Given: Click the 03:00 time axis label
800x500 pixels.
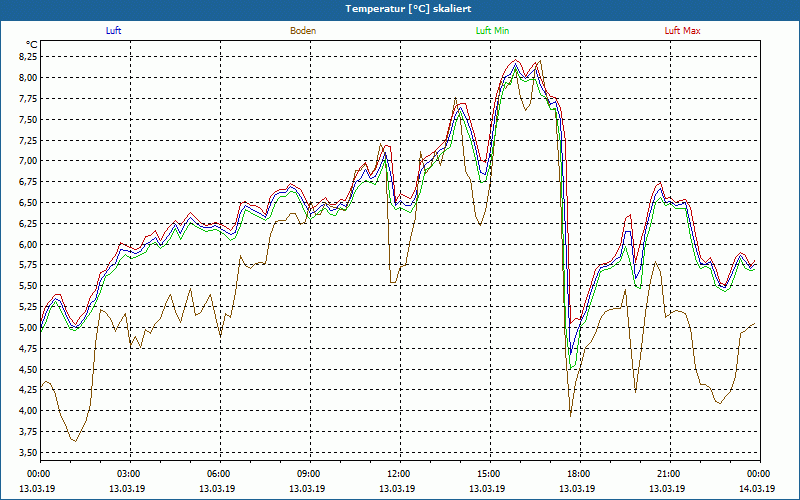Looking at the screenshot, I should 130,474.
